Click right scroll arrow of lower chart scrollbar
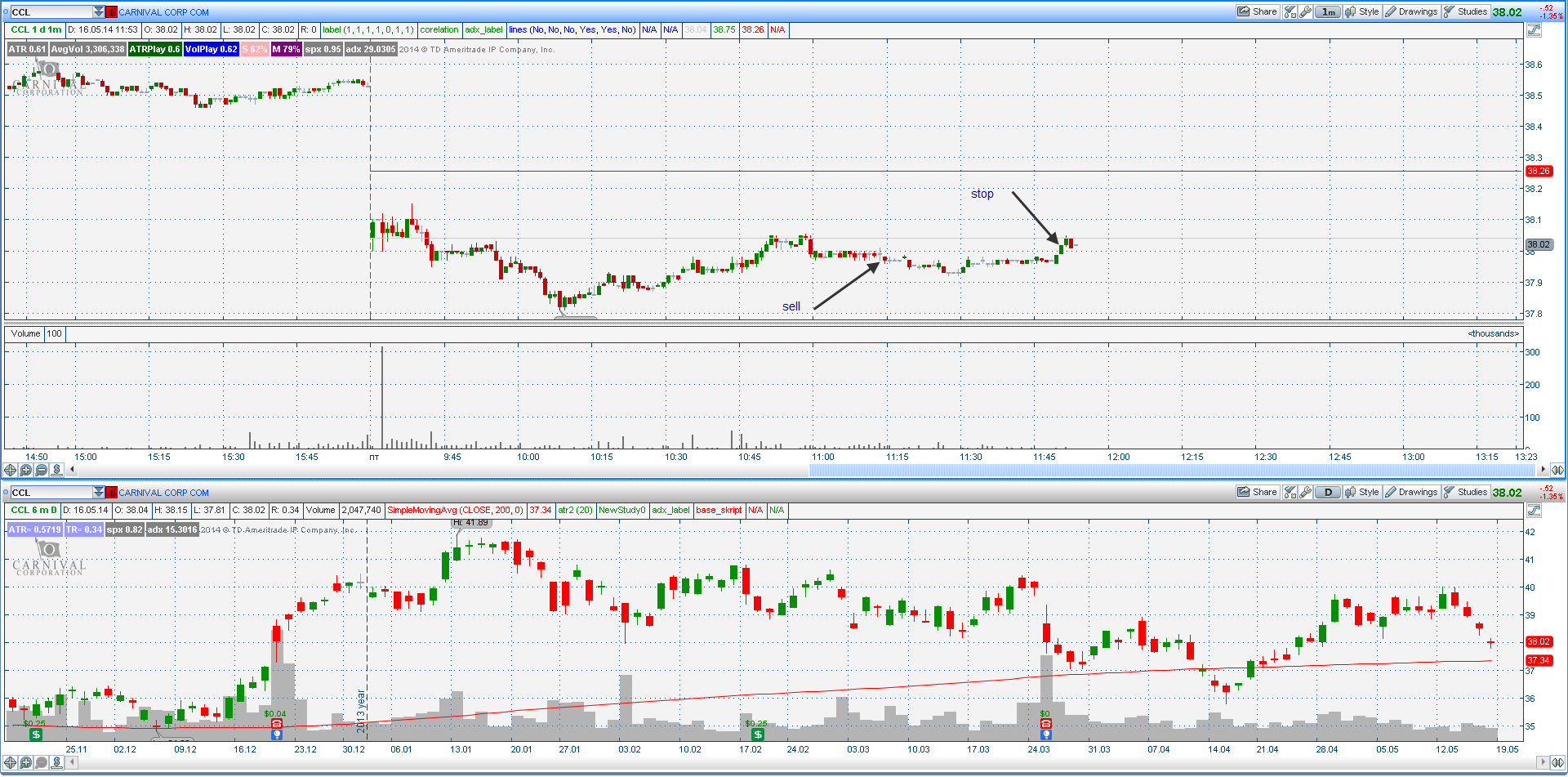This screenshot has width=1568, height=777. tap(1543, 761)
